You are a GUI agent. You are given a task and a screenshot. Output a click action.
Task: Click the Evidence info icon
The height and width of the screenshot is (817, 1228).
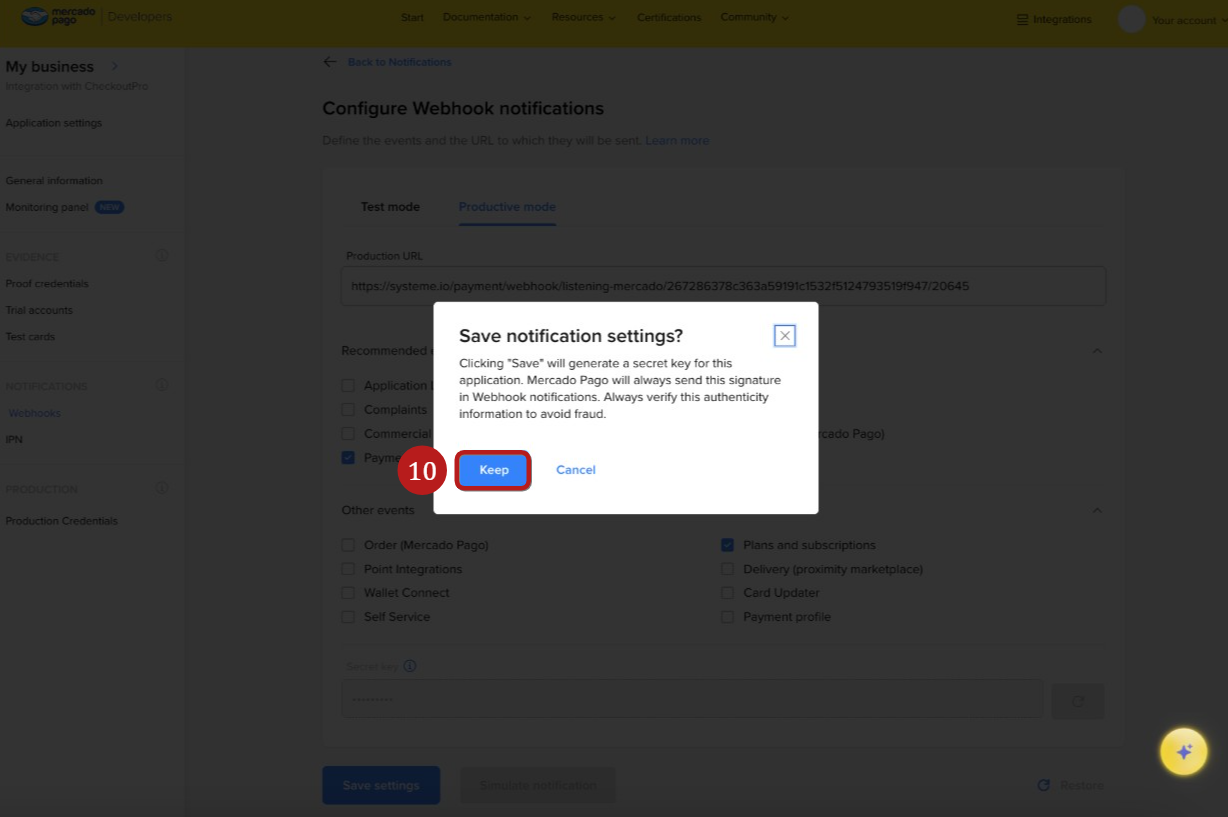[162, 256]
